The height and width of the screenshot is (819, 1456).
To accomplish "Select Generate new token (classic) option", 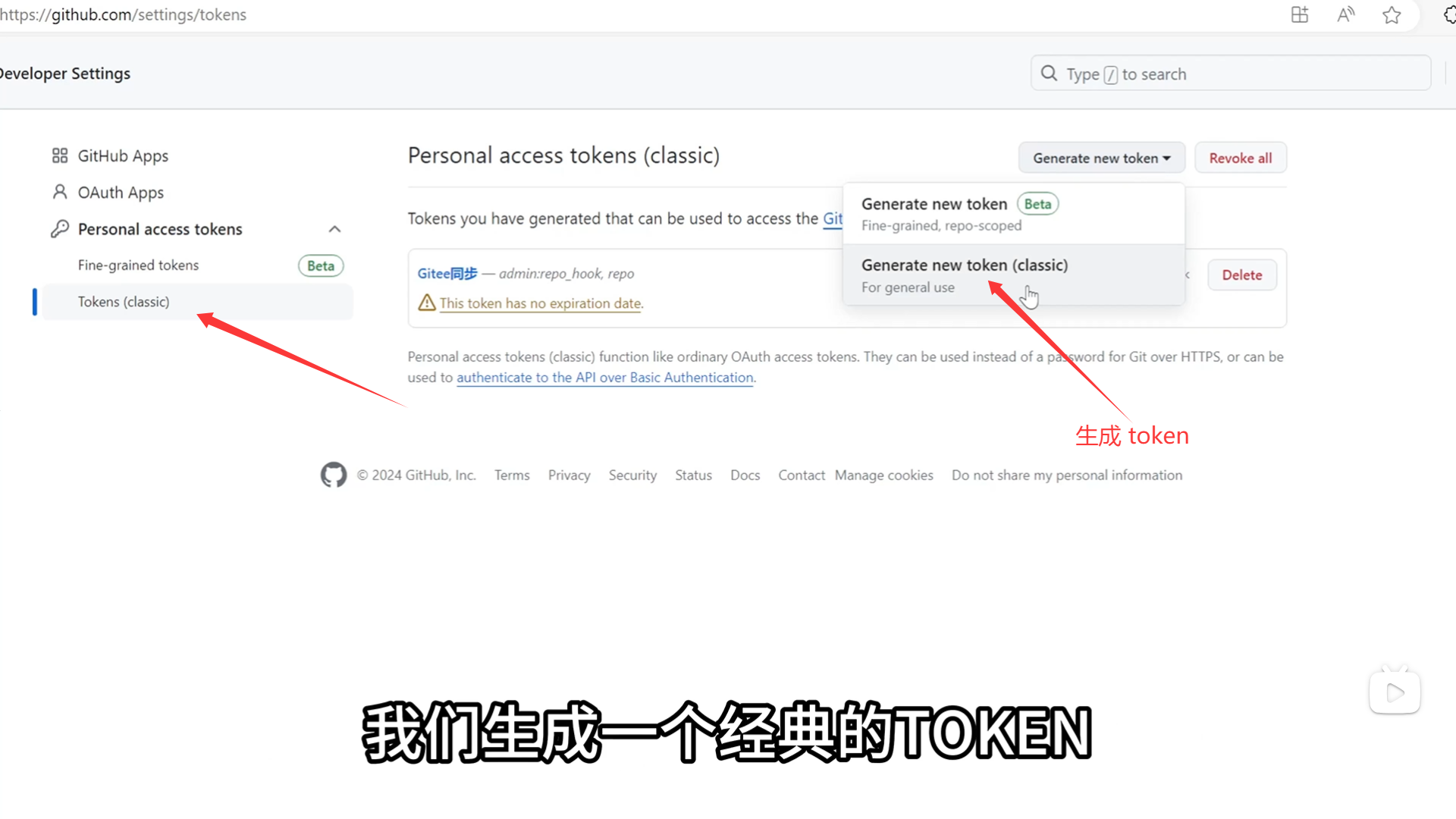I will (1014, 275).
